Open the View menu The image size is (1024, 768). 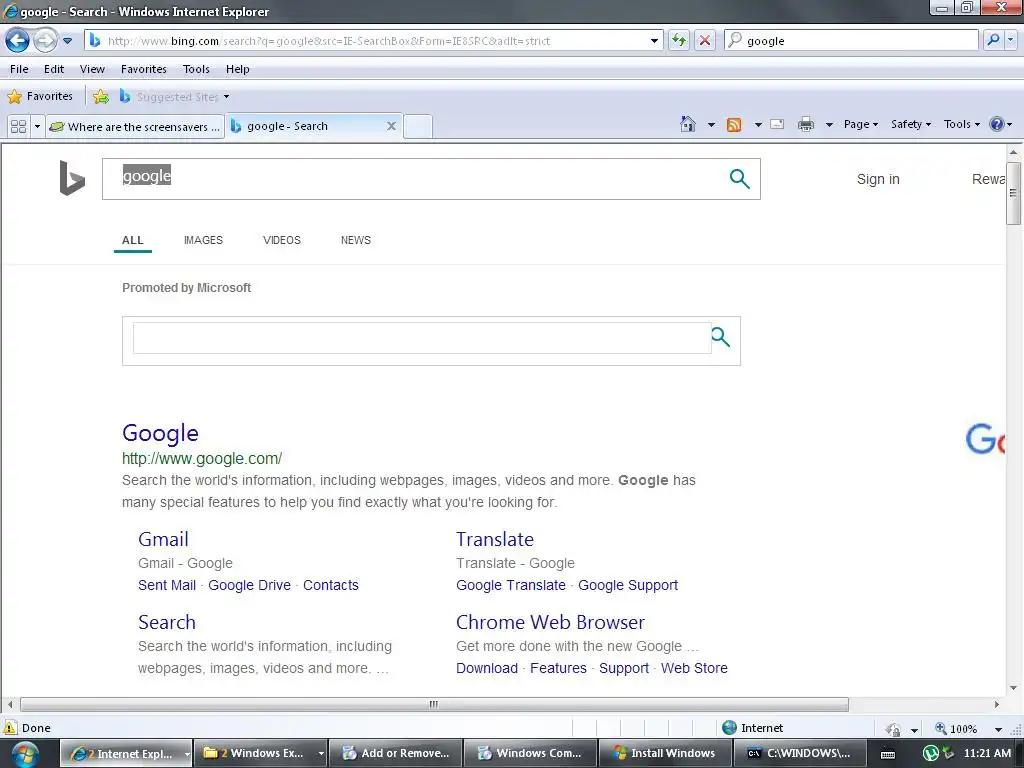tap(92, 69)
